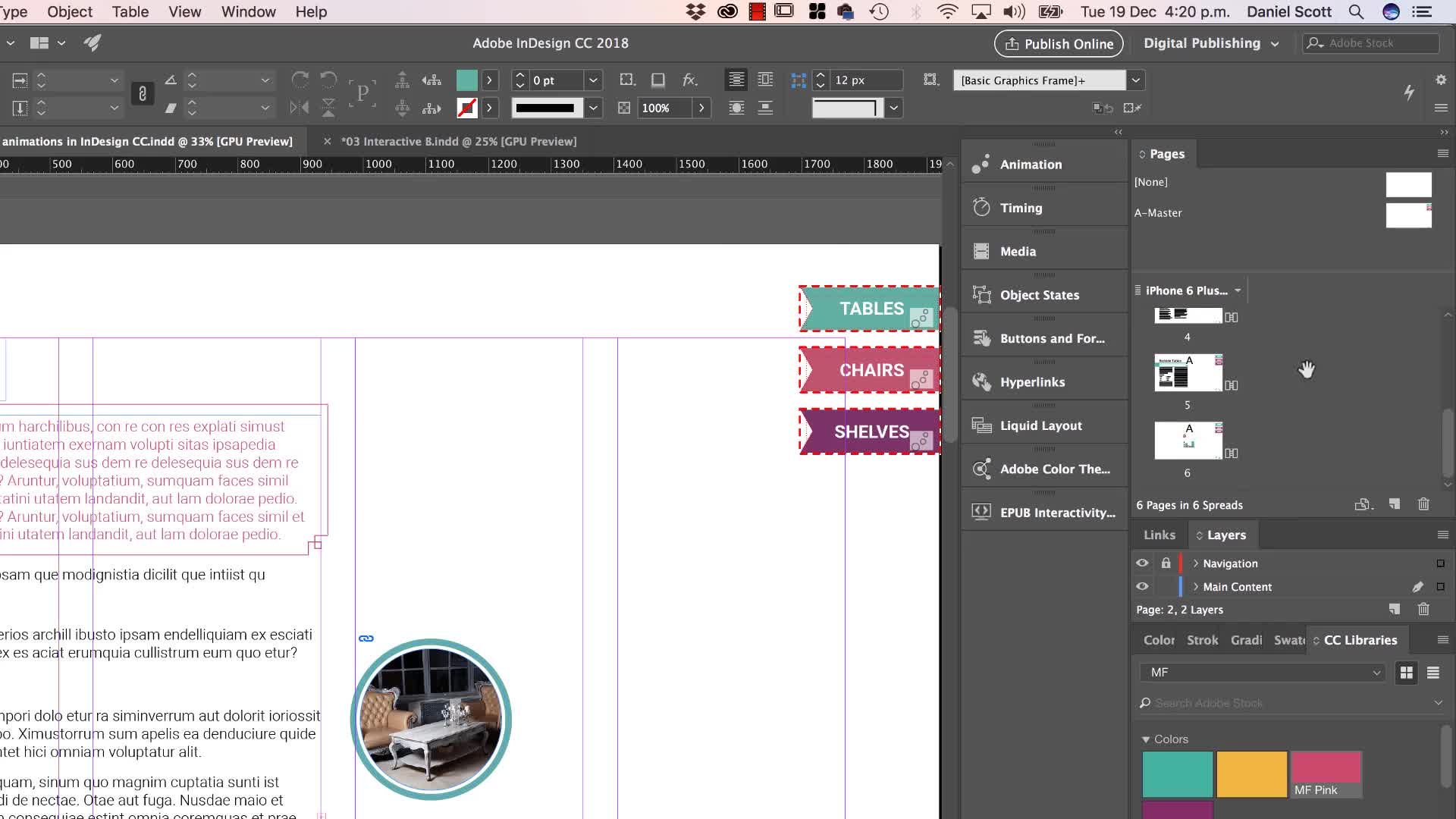Open the View menu
1456x819 pixels.
(184, 12)
